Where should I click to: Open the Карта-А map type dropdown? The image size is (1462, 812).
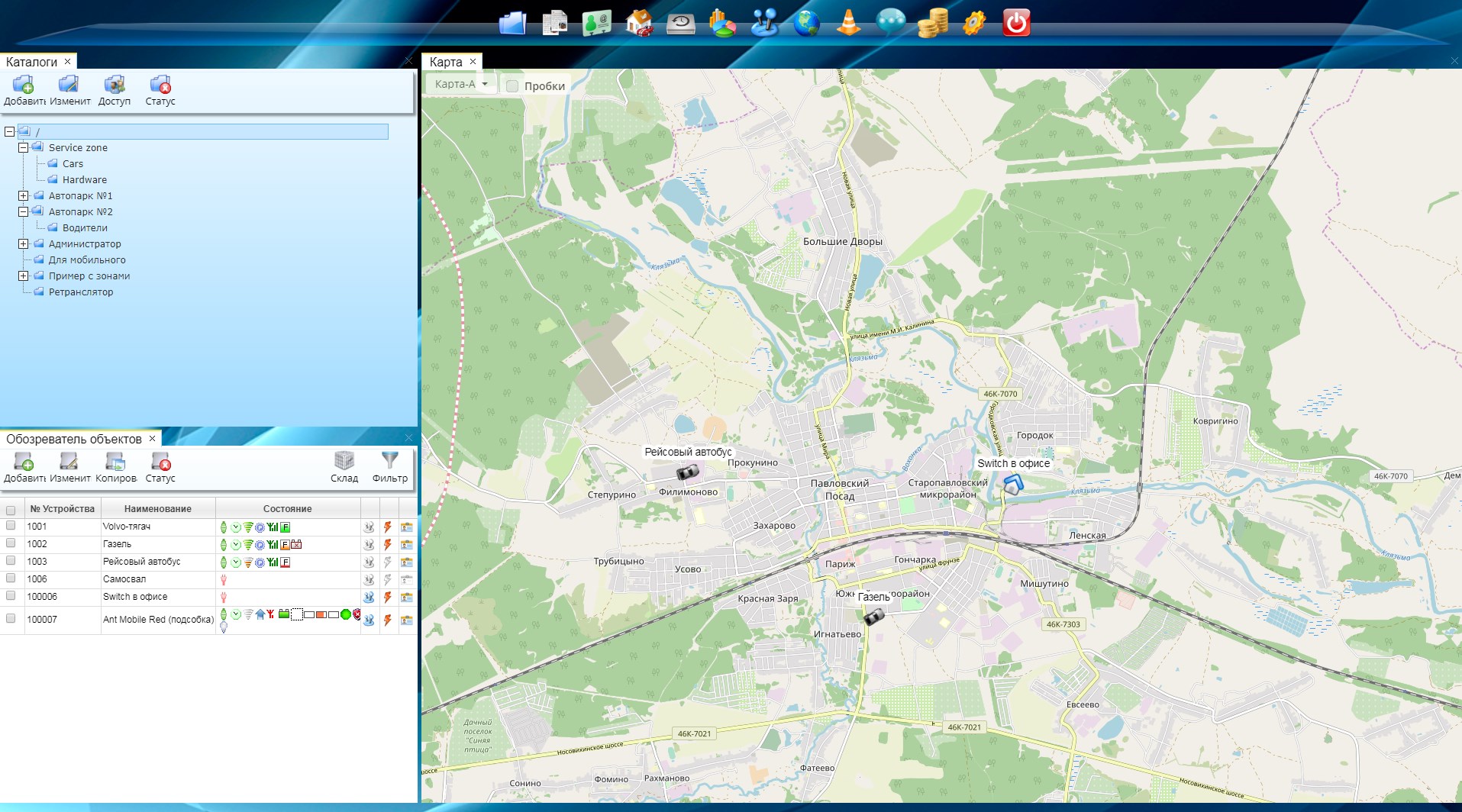pyautogui.click(x=462, y=84)
